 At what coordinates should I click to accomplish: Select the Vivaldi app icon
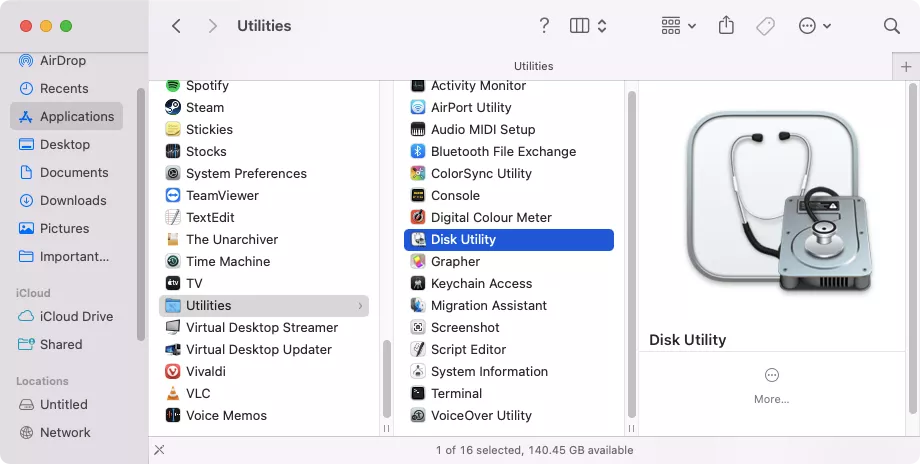[x=172, y=371]
